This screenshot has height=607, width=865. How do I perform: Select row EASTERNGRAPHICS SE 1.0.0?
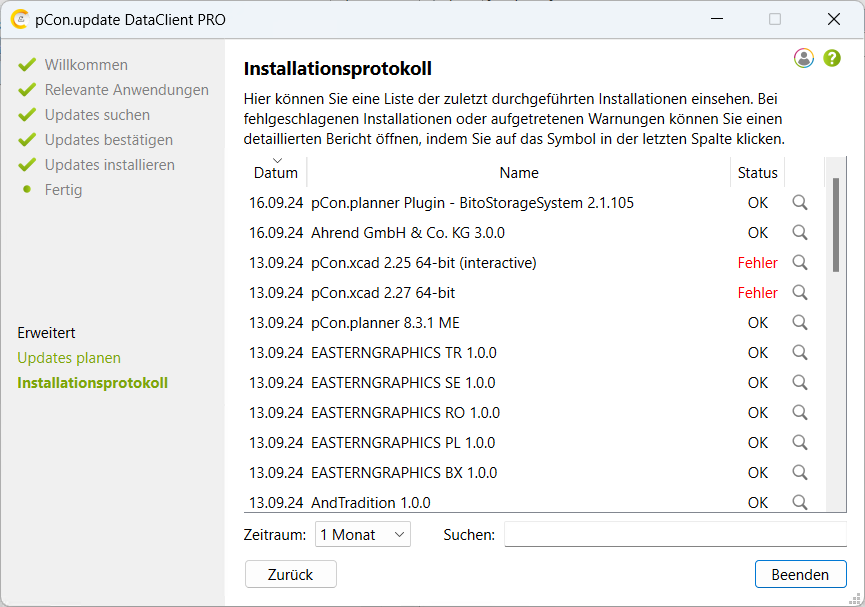click(x=535, y=382)
